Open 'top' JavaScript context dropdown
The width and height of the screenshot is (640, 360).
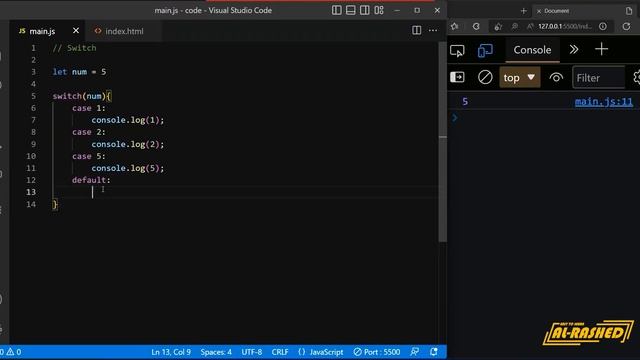tap(519, 77)
